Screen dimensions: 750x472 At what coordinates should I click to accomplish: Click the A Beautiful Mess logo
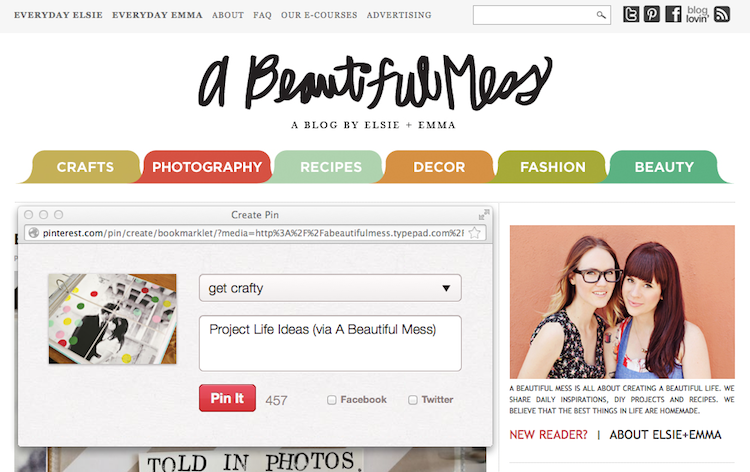(375, 81)
